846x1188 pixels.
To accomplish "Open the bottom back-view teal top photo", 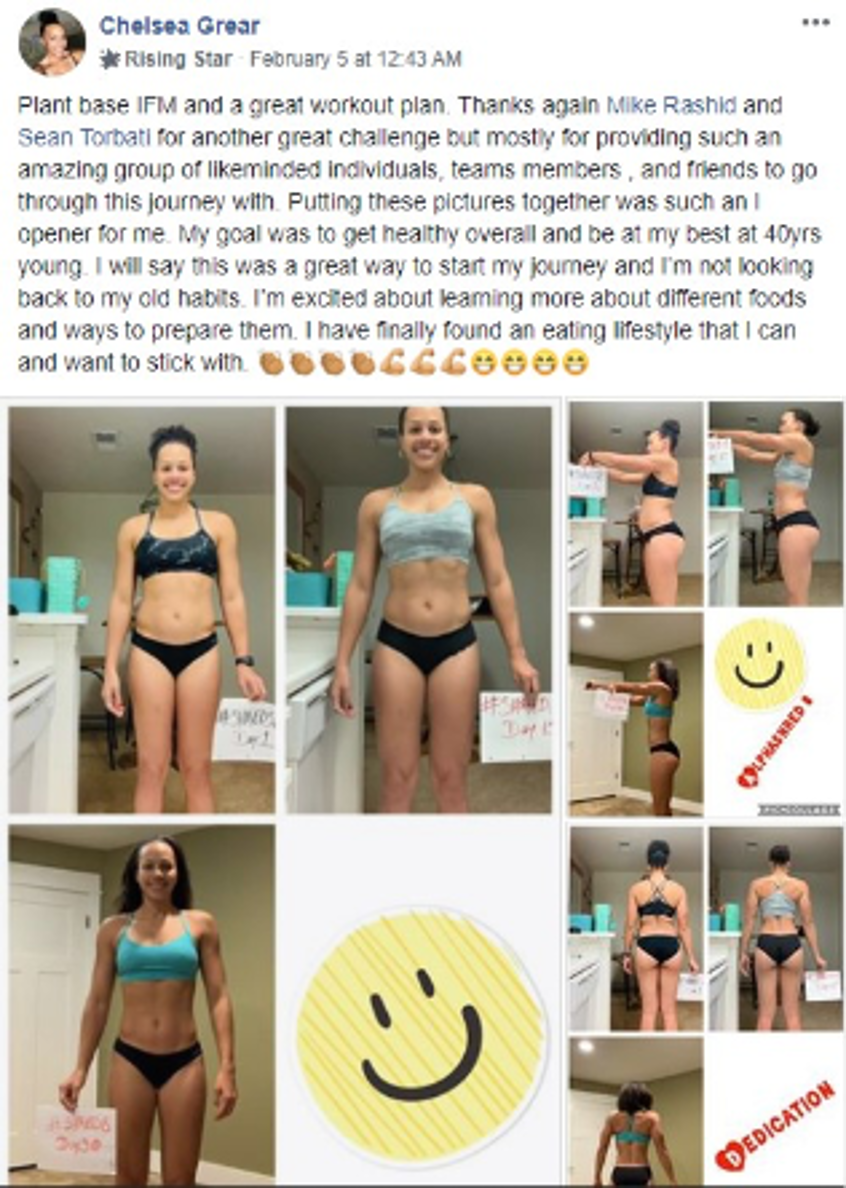I will (636, 1111).
